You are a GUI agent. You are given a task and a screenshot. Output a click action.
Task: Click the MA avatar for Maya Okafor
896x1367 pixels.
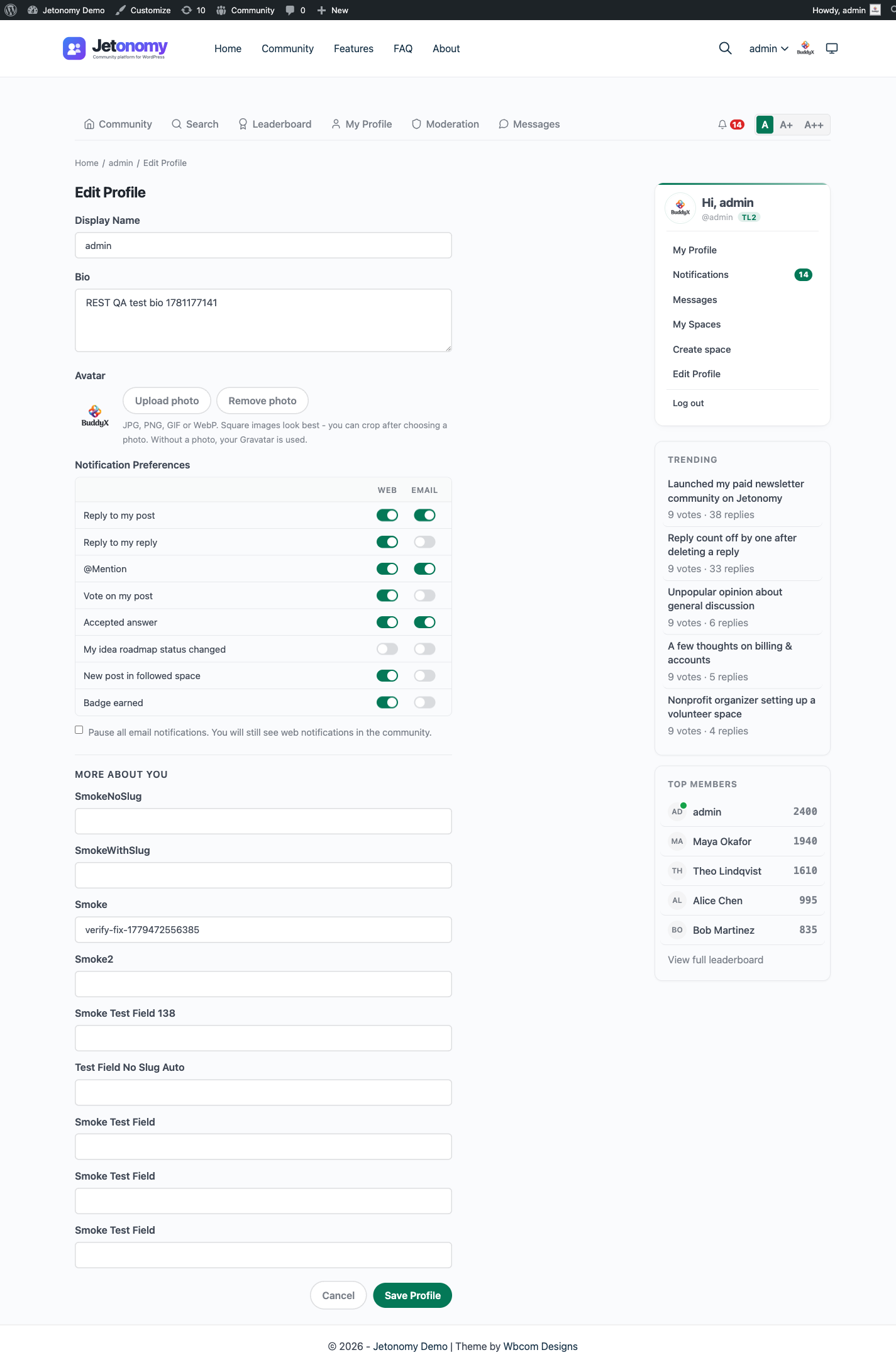(x=677, y=841)
